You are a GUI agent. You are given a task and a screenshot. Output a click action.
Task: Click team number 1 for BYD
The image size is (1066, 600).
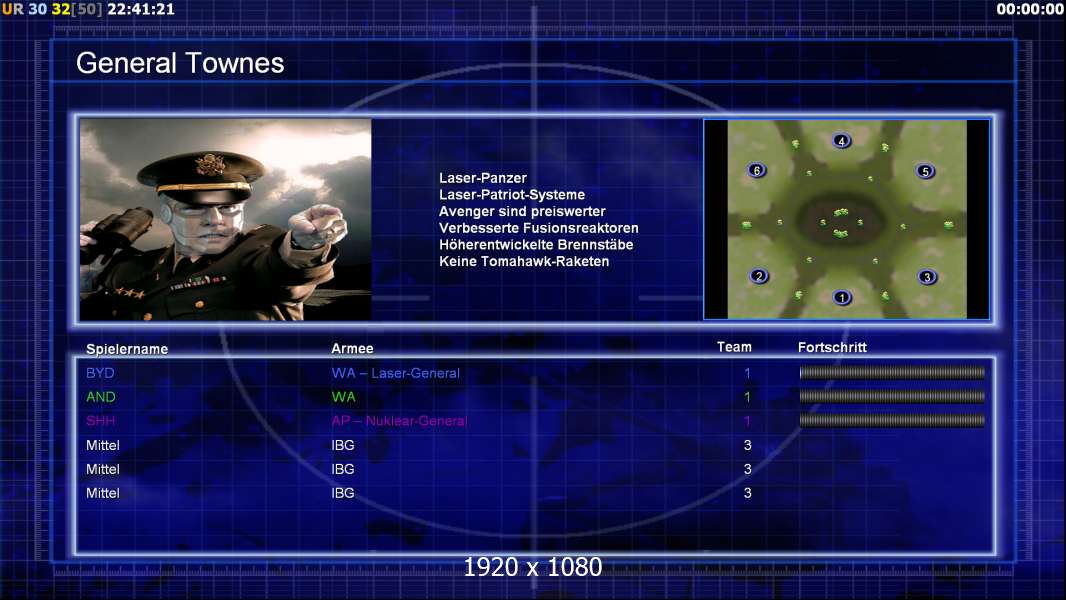coord(747,373)
